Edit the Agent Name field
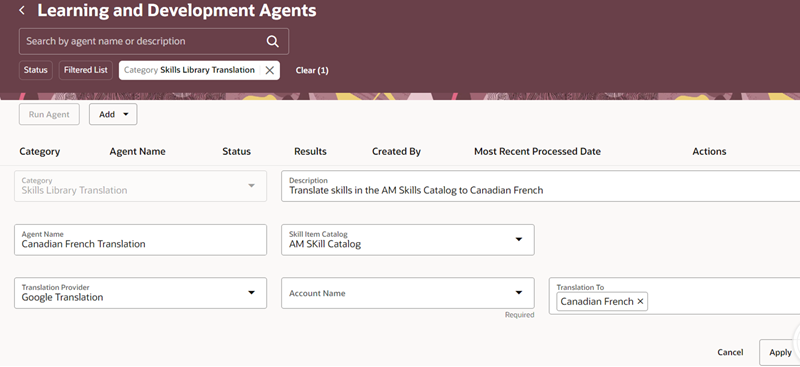Image resolution: width=800 pixels, height=367 pixels. click(x=140, y=240)
